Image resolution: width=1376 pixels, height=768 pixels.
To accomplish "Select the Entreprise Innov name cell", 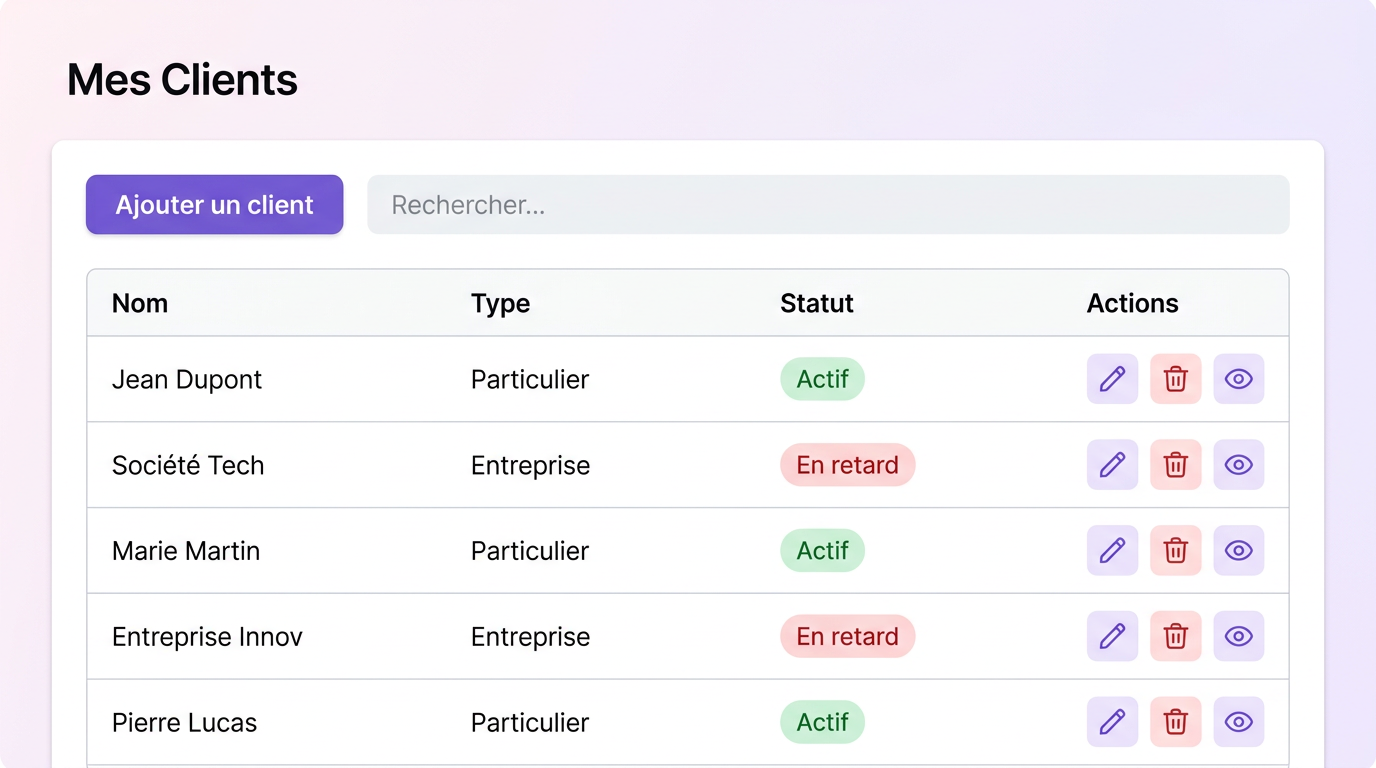I will pyautogui.click(x=207, y=636).
